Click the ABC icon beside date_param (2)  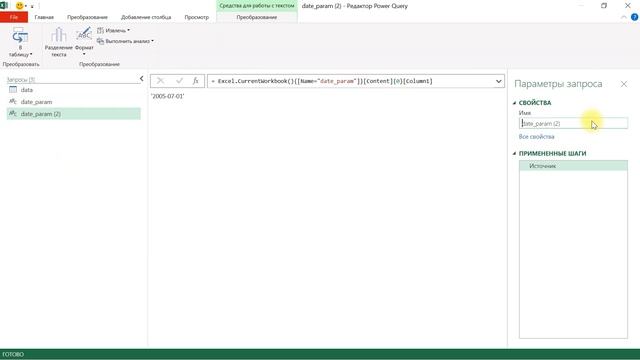click(x=13, y=113)
